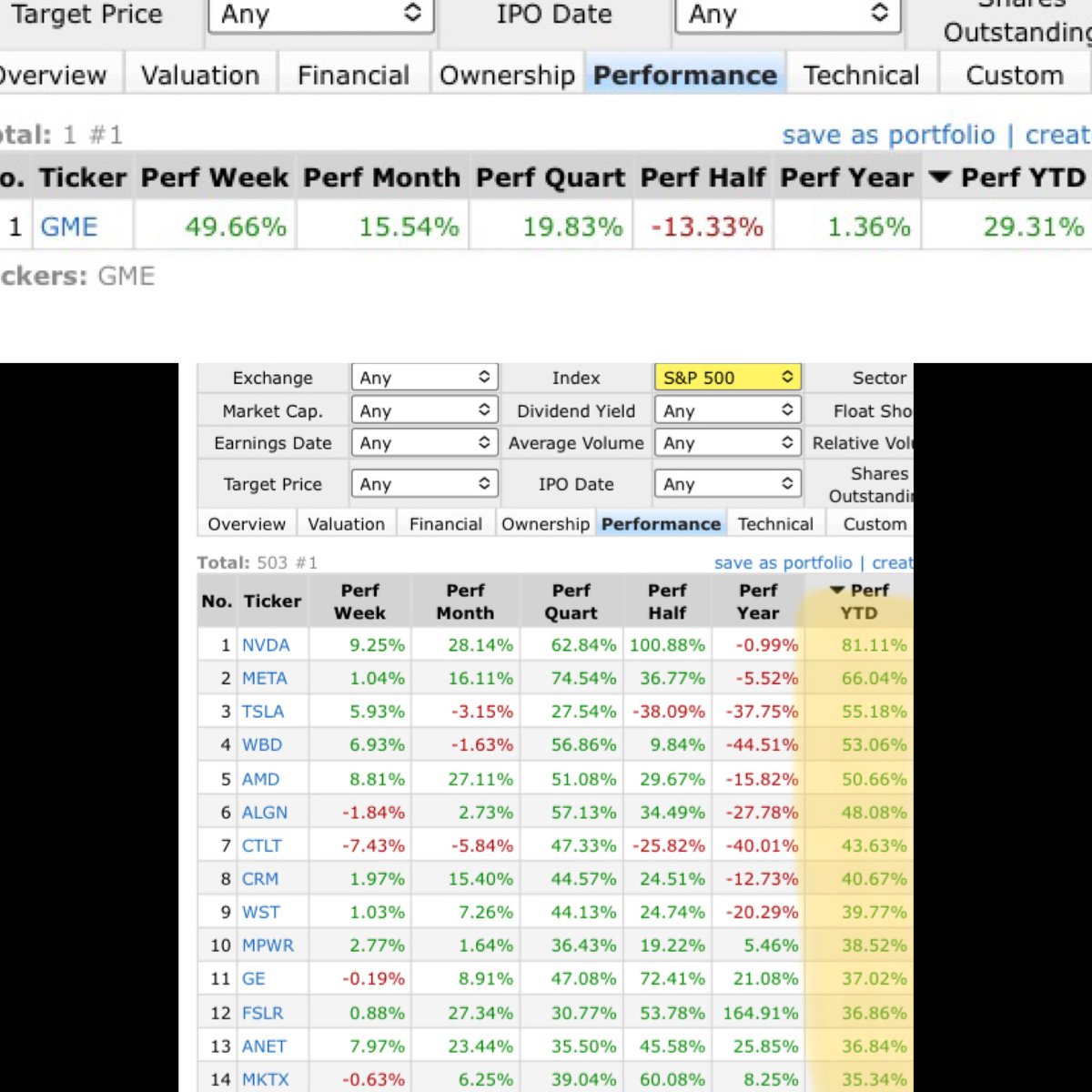Open the WST ticker link
Viewport: 1092px width, 1092px height.
261,912
